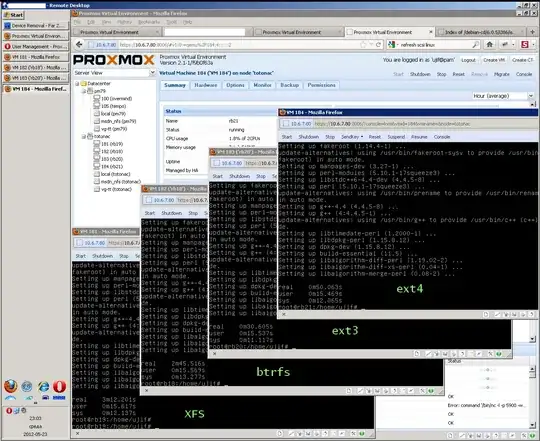Screen dimensions: 540x441
Task: Select VM 101 (rb19) tree item
Action: (x=108, y=144)
